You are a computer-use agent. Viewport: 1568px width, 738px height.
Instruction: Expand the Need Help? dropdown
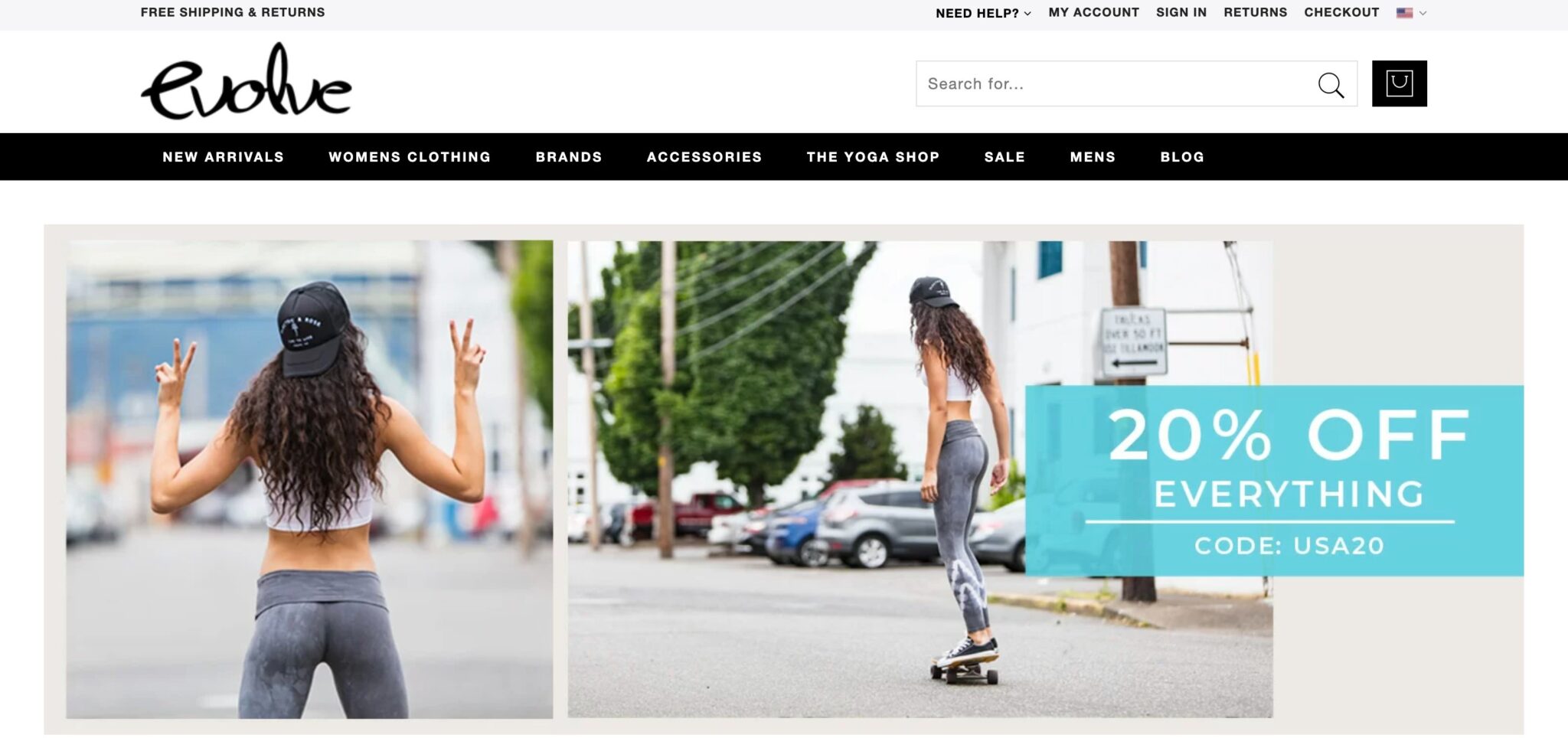983,13
